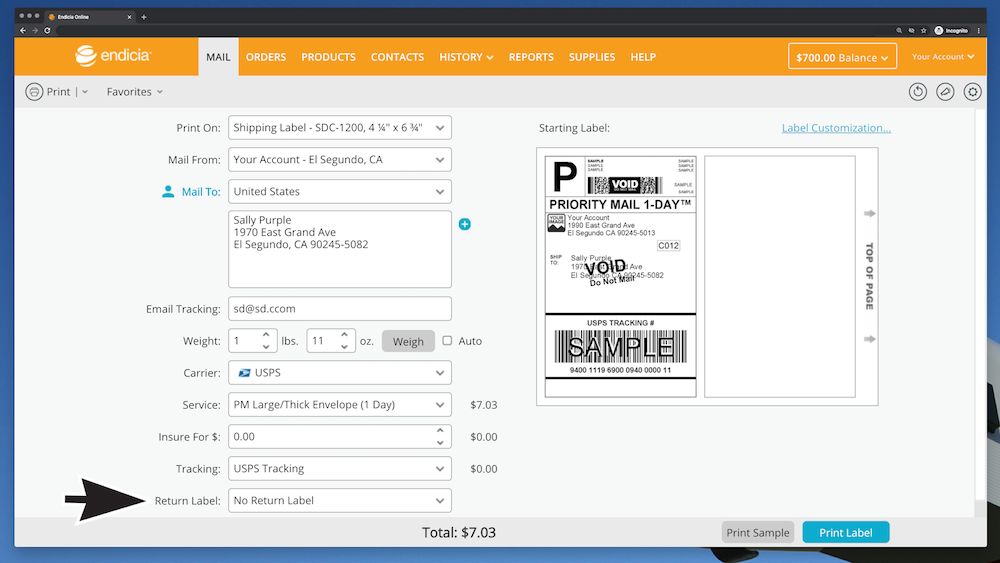Increase the oz weight stepper
1000x563 pixels.
coord(344,334)
